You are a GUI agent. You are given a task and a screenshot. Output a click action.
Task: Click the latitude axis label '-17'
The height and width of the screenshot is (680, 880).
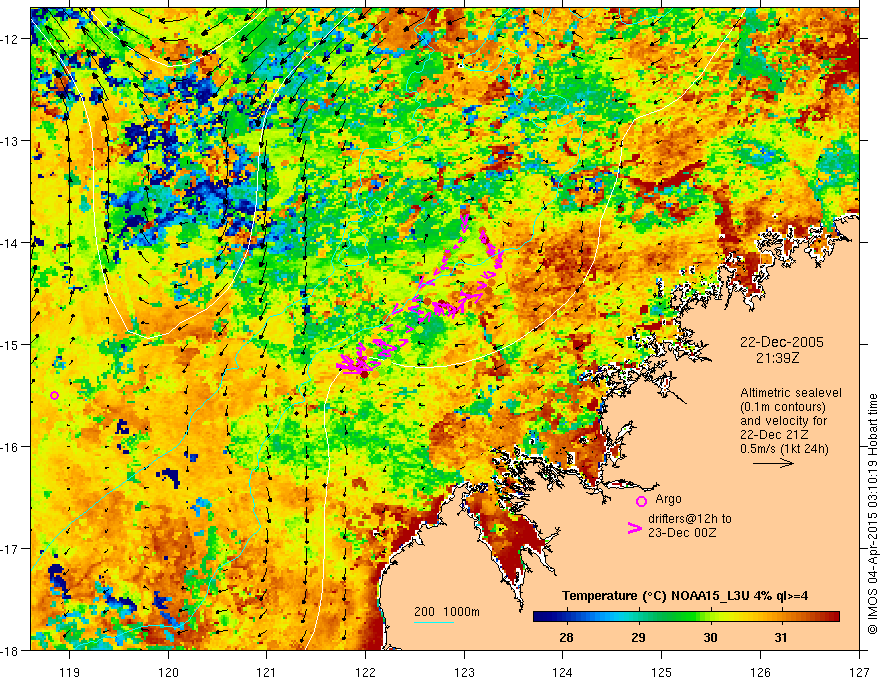pyautogui.click(x=11, y=548)
